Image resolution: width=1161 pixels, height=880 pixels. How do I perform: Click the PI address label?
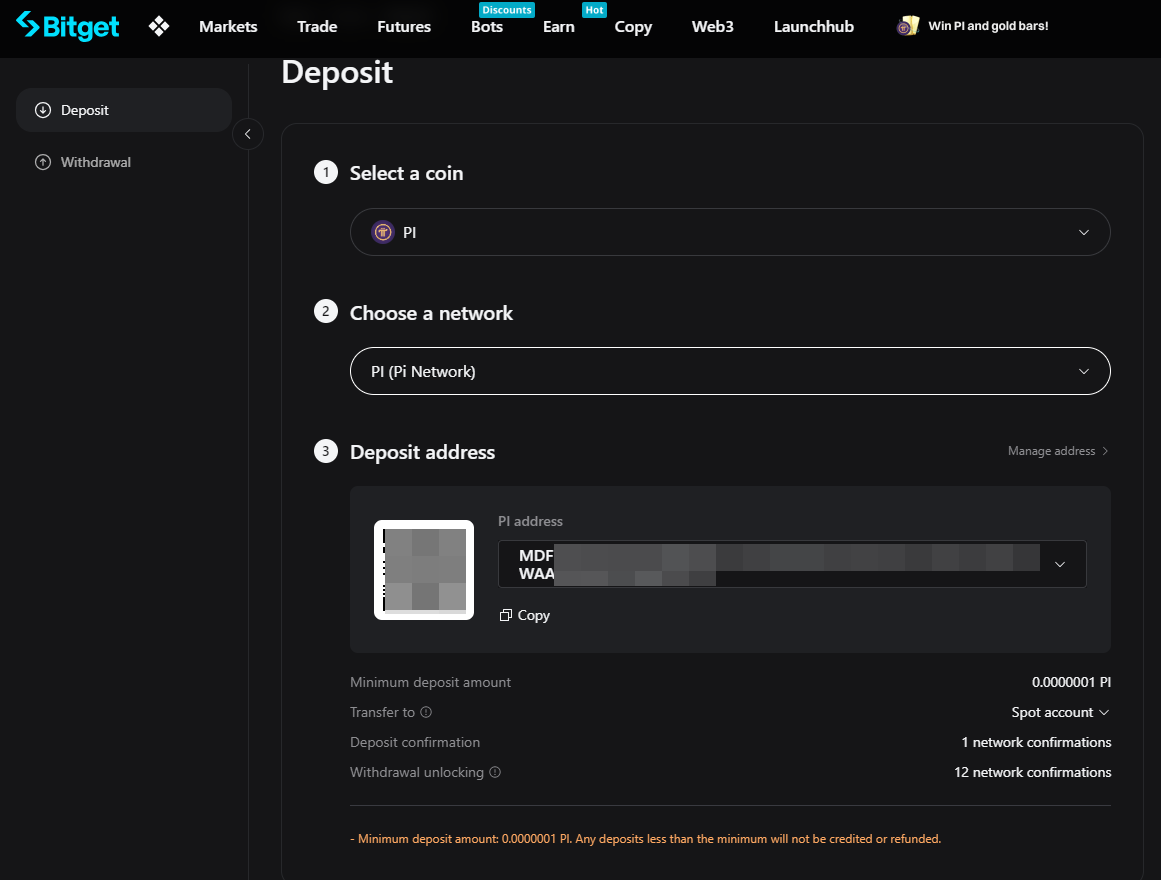(x=530, y=521)
